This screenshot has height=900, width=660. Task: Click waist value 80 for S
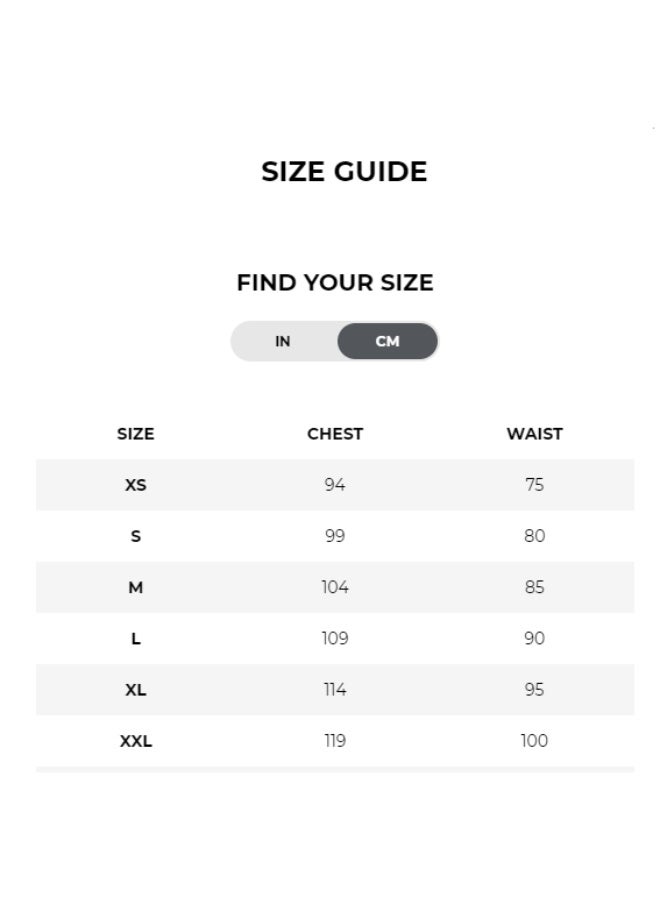(x=535, y=536)
